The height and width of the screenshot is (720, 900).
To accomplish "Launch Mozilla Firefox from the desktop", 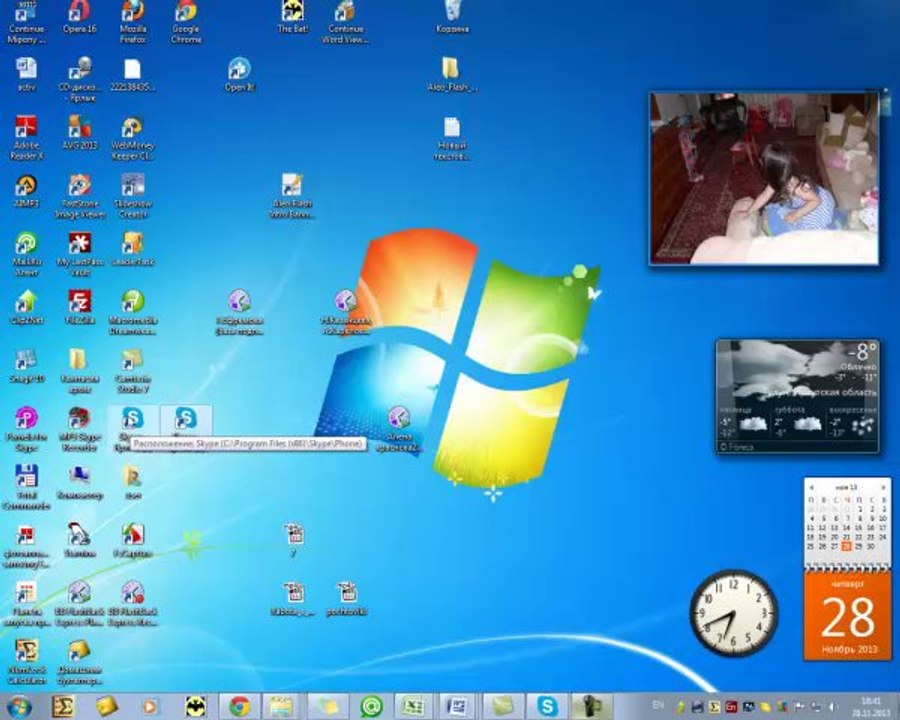I will (133, 23).
